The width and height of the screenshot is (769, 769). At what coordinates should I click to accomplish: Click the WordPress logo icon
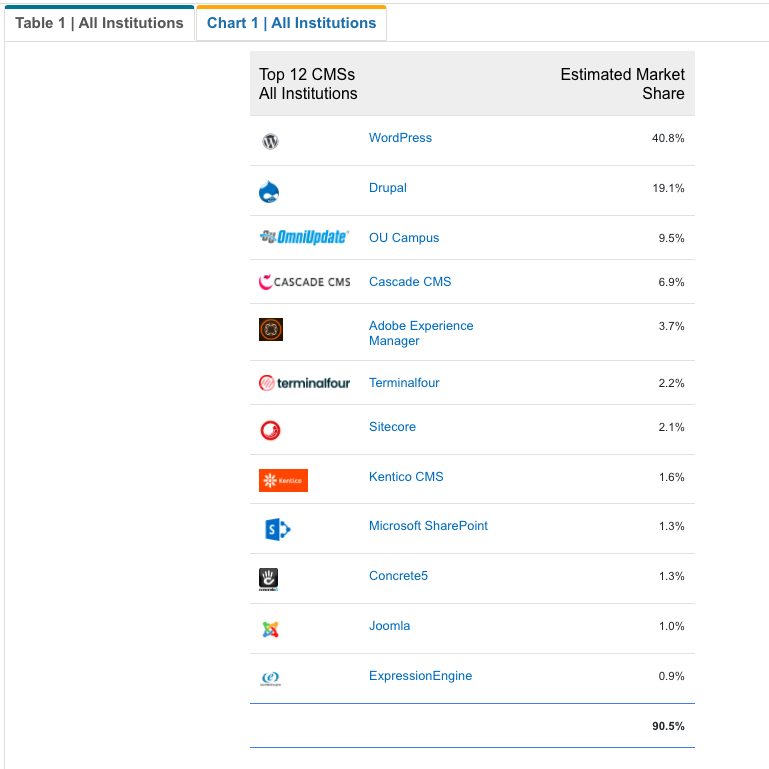coord(270,141)
